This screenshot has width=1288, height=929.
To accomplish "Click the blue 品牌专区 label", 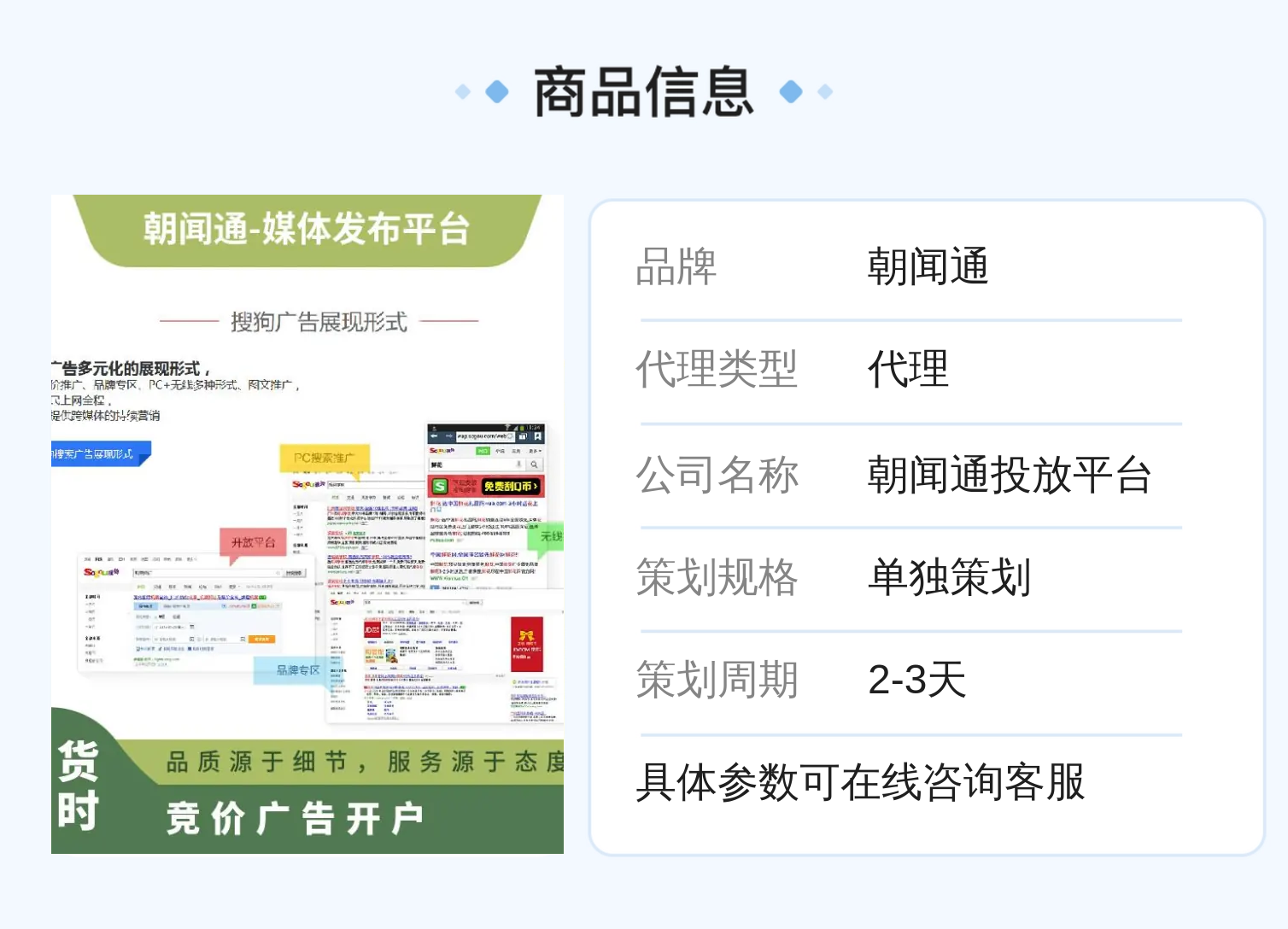I will pyautogui.click(x=296, y=670).
